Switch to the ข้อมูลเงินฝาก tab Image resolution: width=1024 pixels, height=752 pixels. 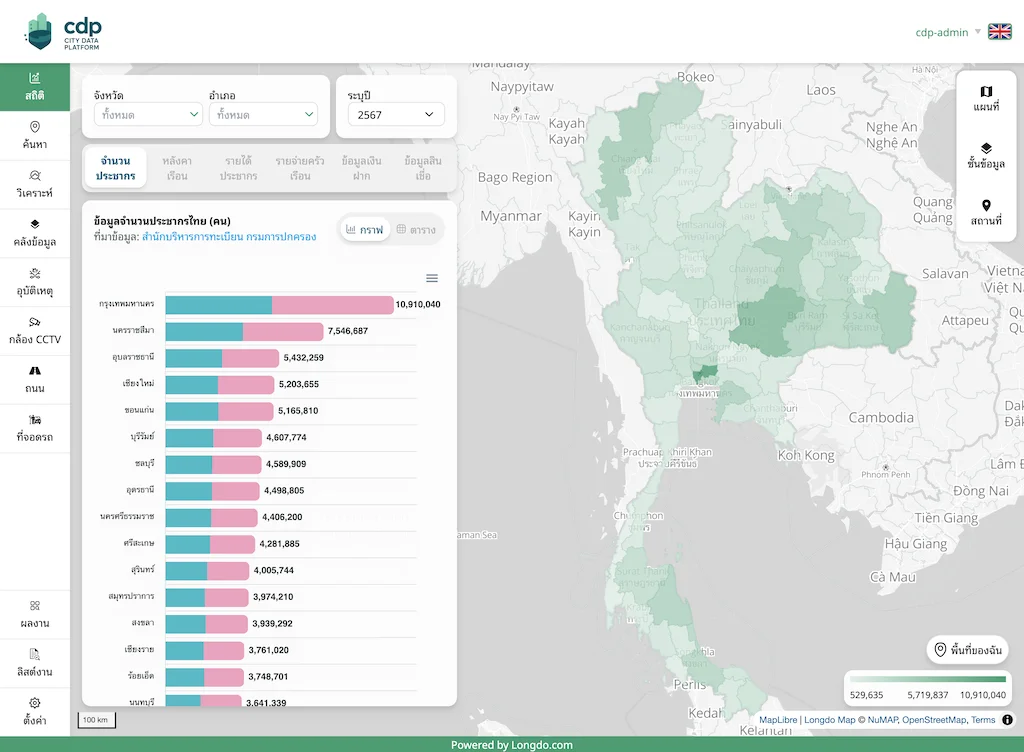[361, 168]
